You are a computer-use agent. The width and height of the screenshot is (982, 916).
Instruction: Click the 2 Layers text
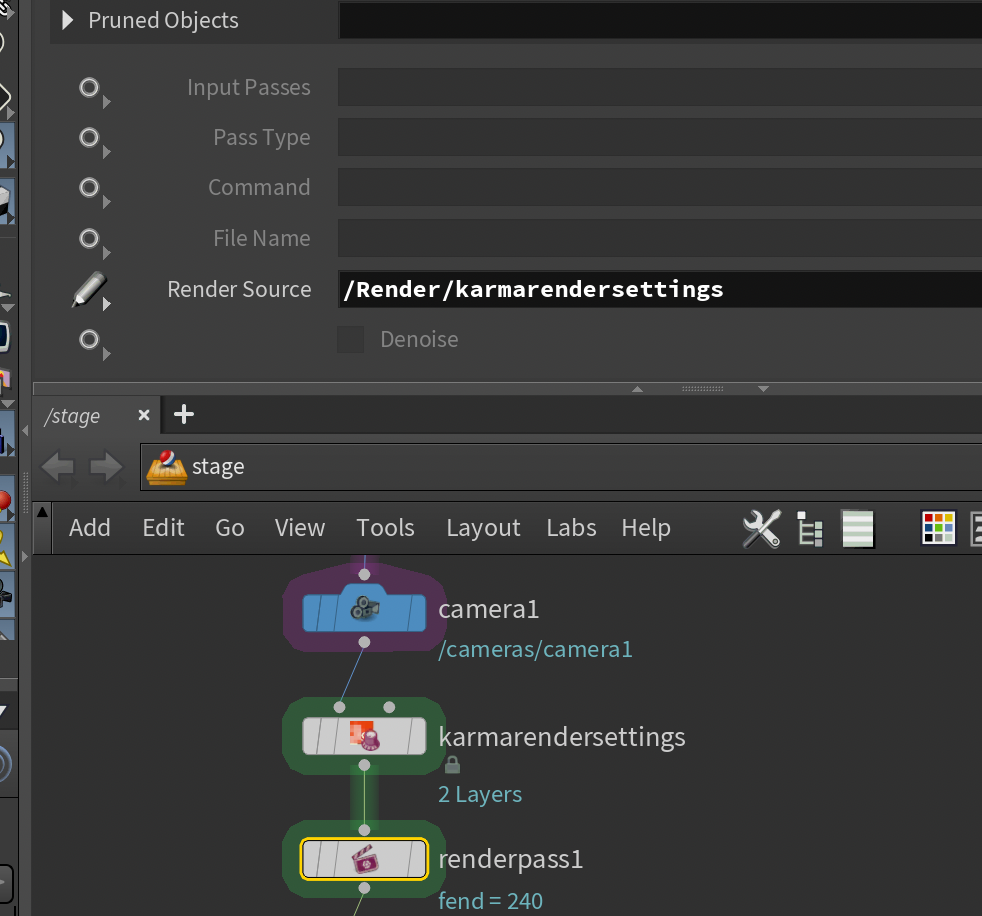[x=480, y=795]
